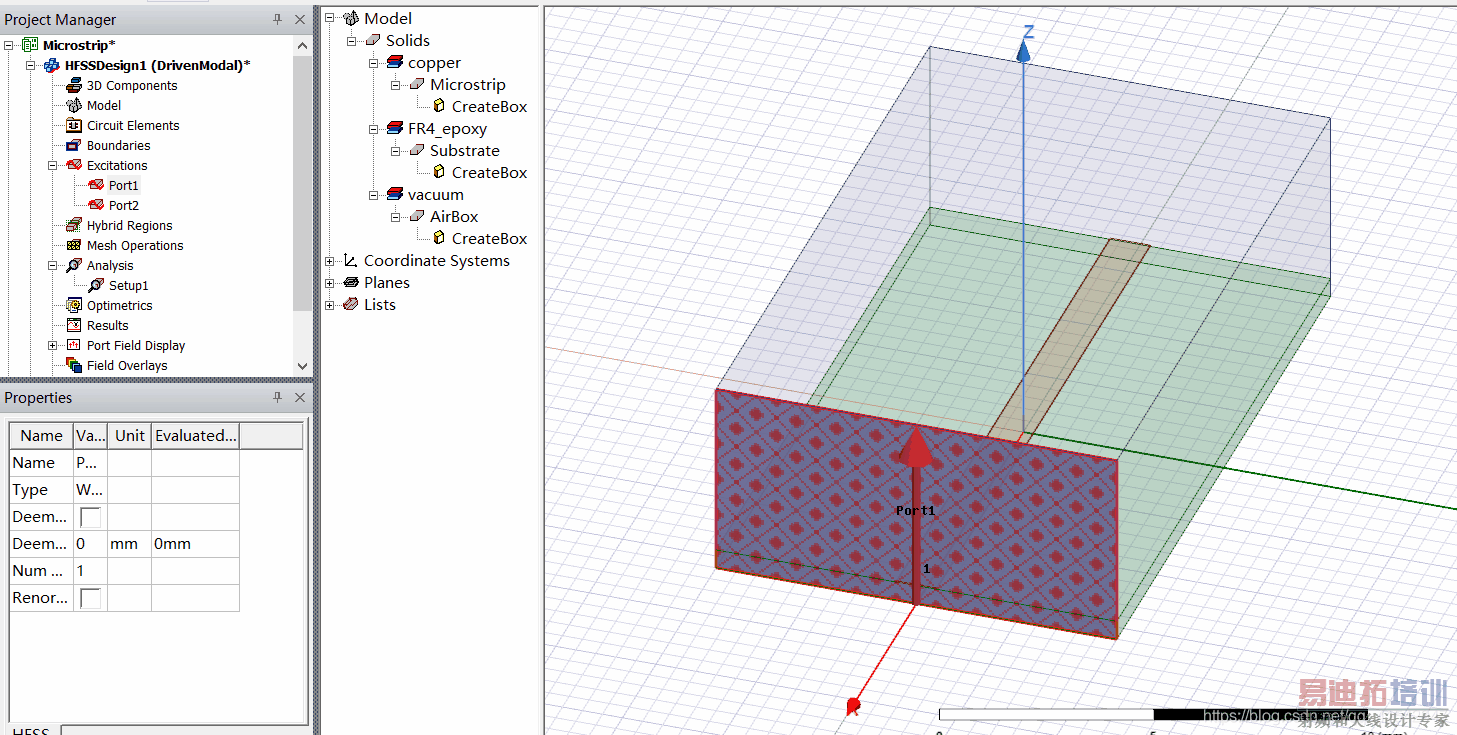Collapse the HFSSDesign1 design node
Viewport: 1457px width, 735px height.
(x=31, y=65)
